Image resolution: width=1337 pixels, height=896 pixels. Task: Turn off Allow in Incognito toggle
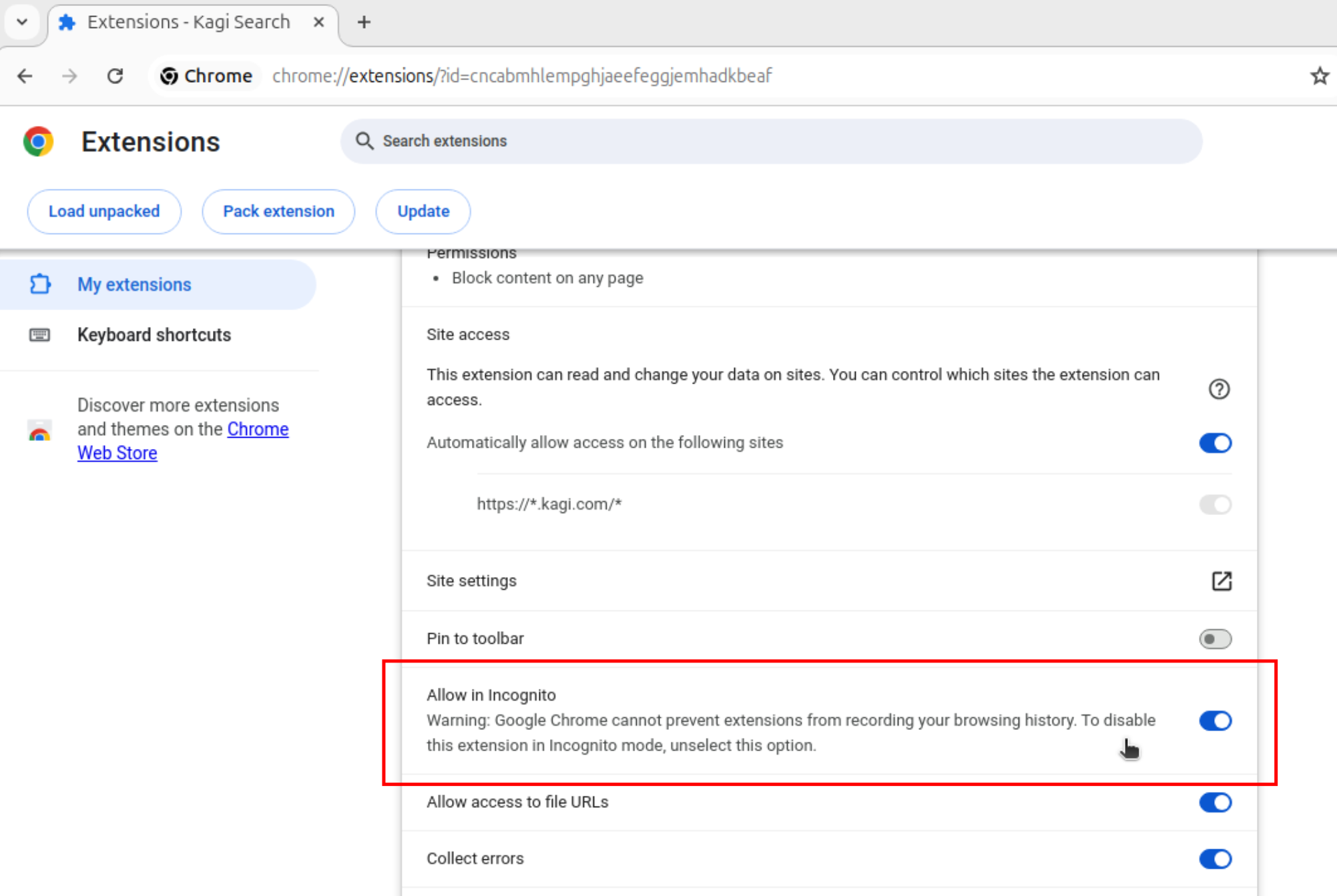(x=1215, y=721)
